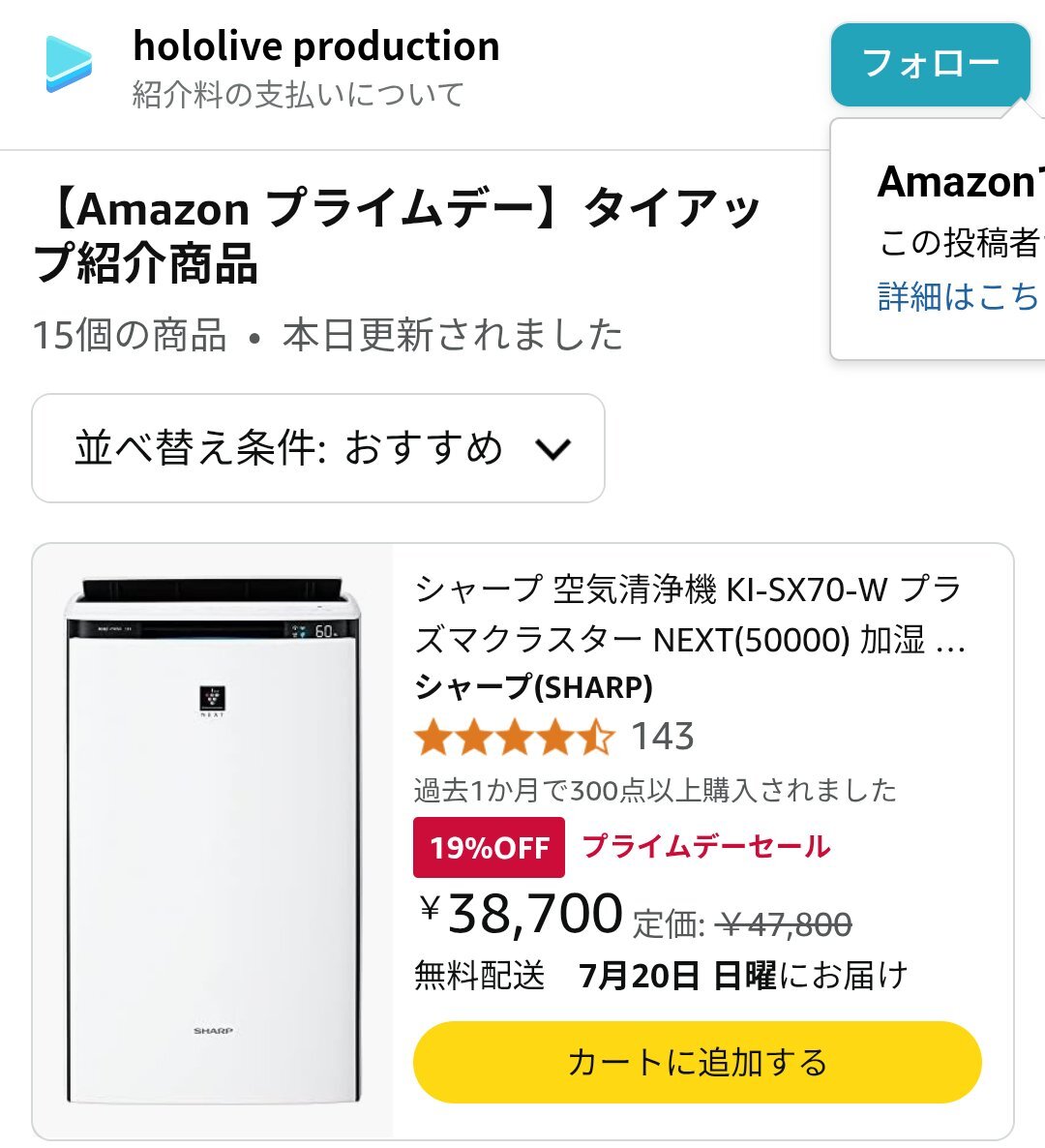Click the 19%OFF discount badge
Screen dimensions: 1045x1148
pyautogui.click(x=489, y=848)
